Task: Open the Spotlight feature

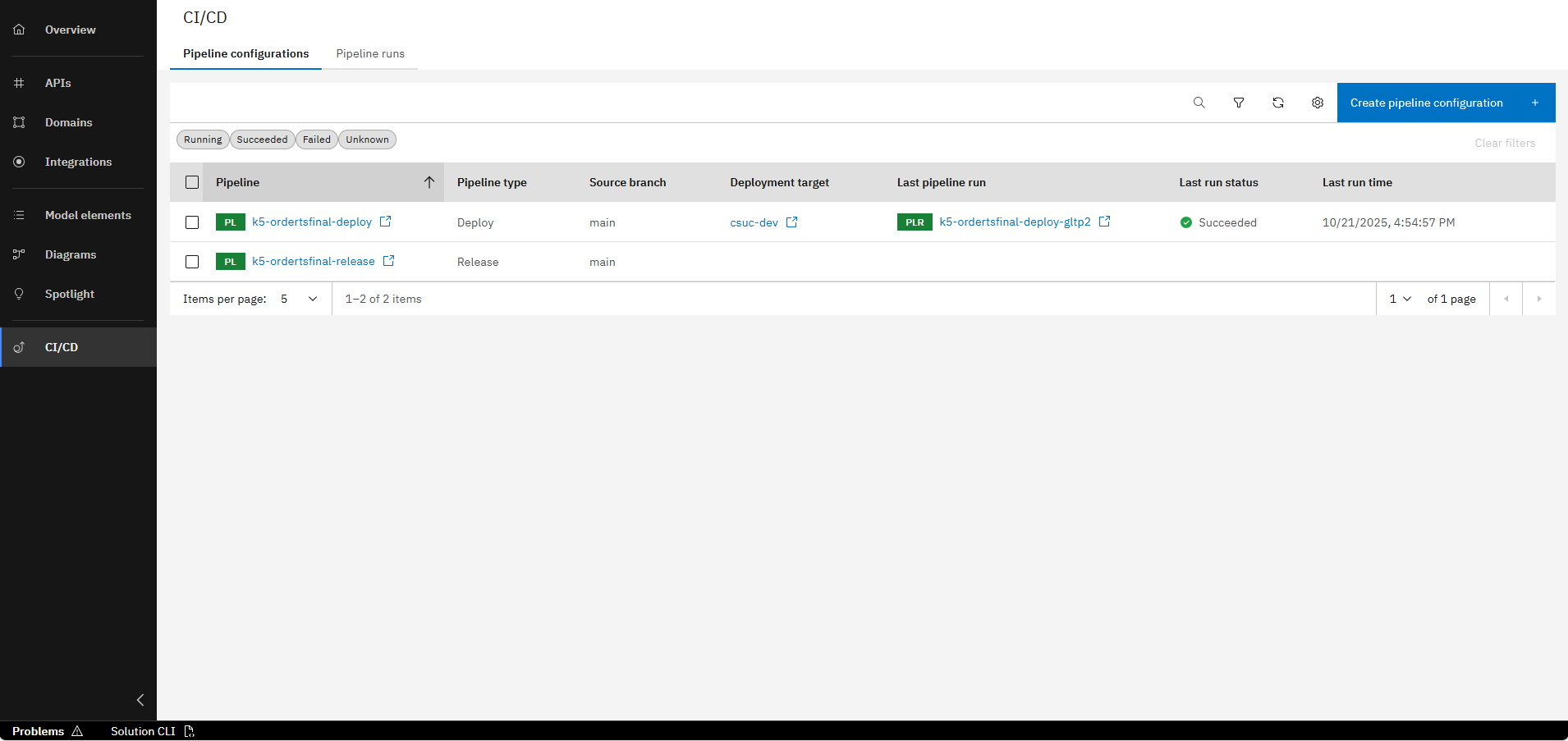Action: [x=69, y=293]
